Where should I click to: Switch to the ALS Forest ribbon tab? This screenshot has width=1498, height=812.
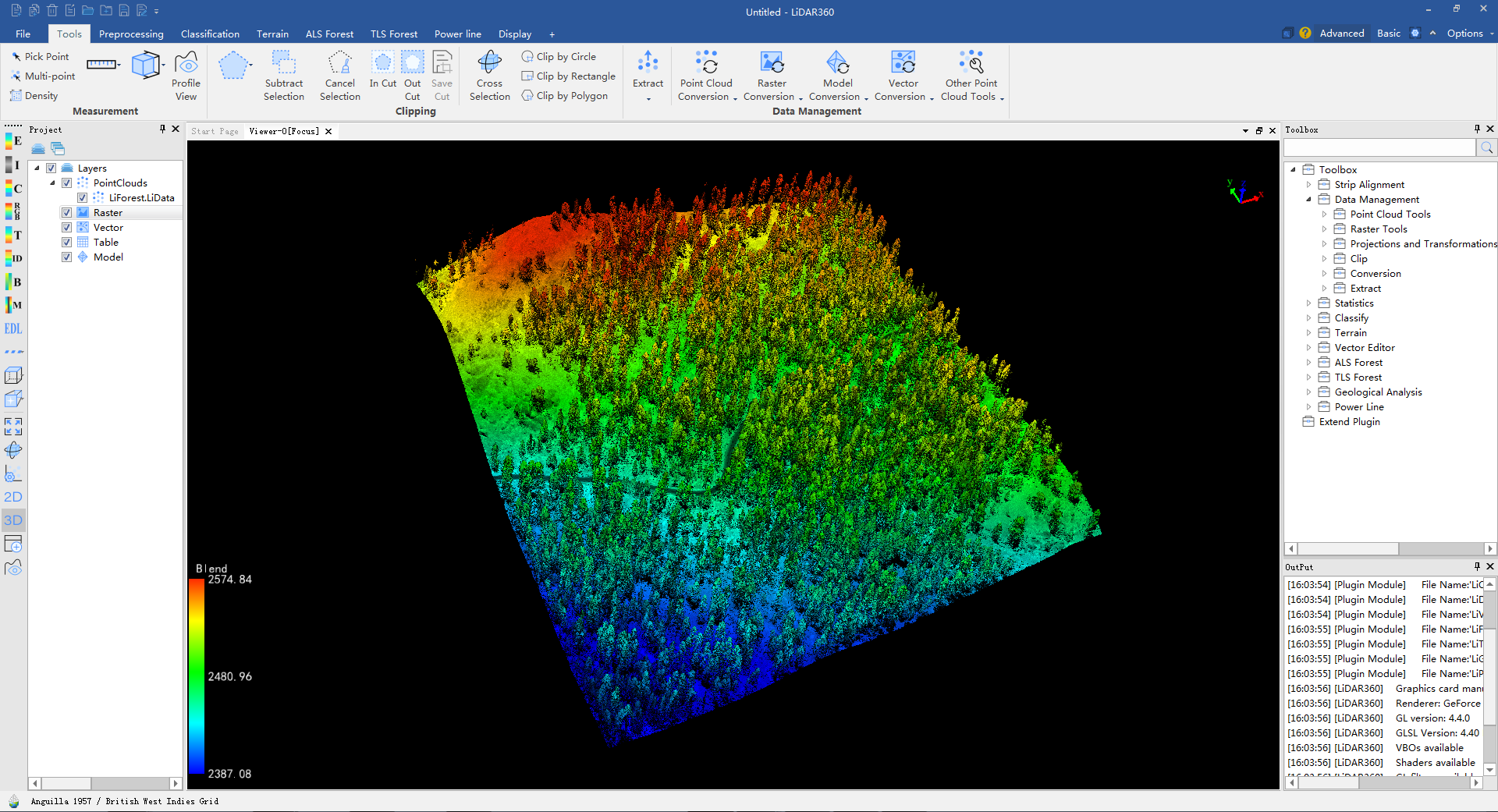pos(329,34)
